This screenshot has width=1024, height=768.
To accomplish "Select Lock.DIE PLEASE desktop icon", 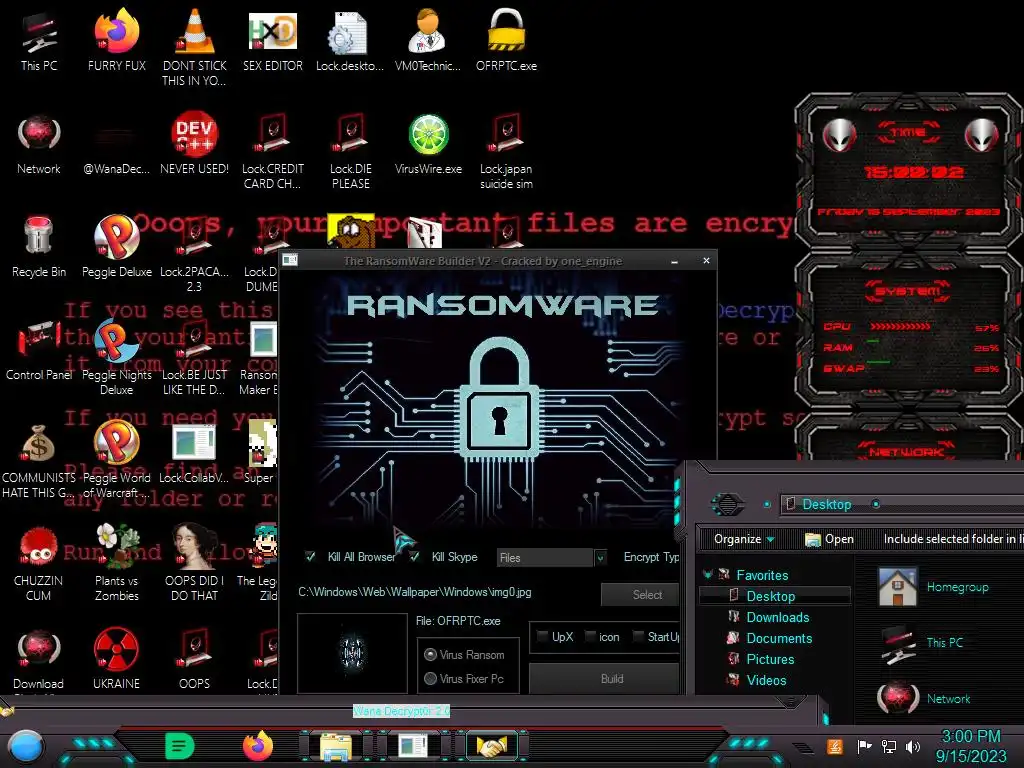I will pos(351,150).
